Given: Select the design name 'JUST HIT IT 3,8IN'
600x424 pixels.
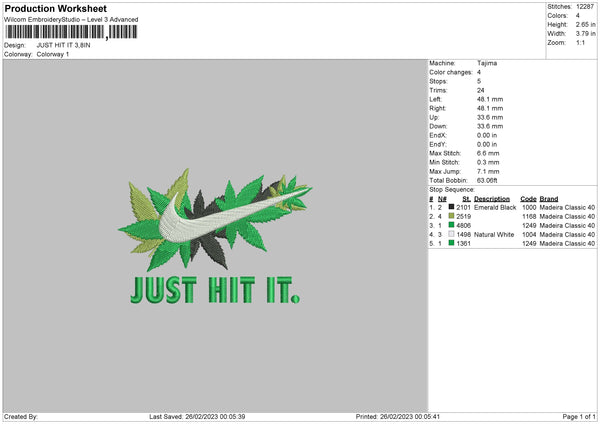Looking at the screenshot, I should coord(64,45).
